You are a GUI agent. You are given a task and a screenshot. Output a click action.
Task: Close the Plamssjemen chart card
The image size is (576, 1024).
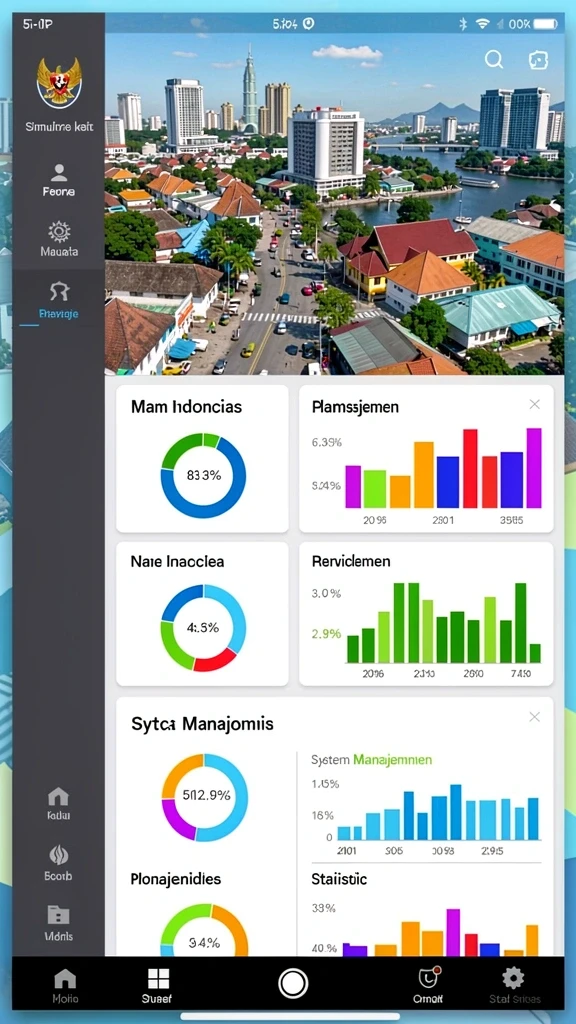tap(534, 405)
